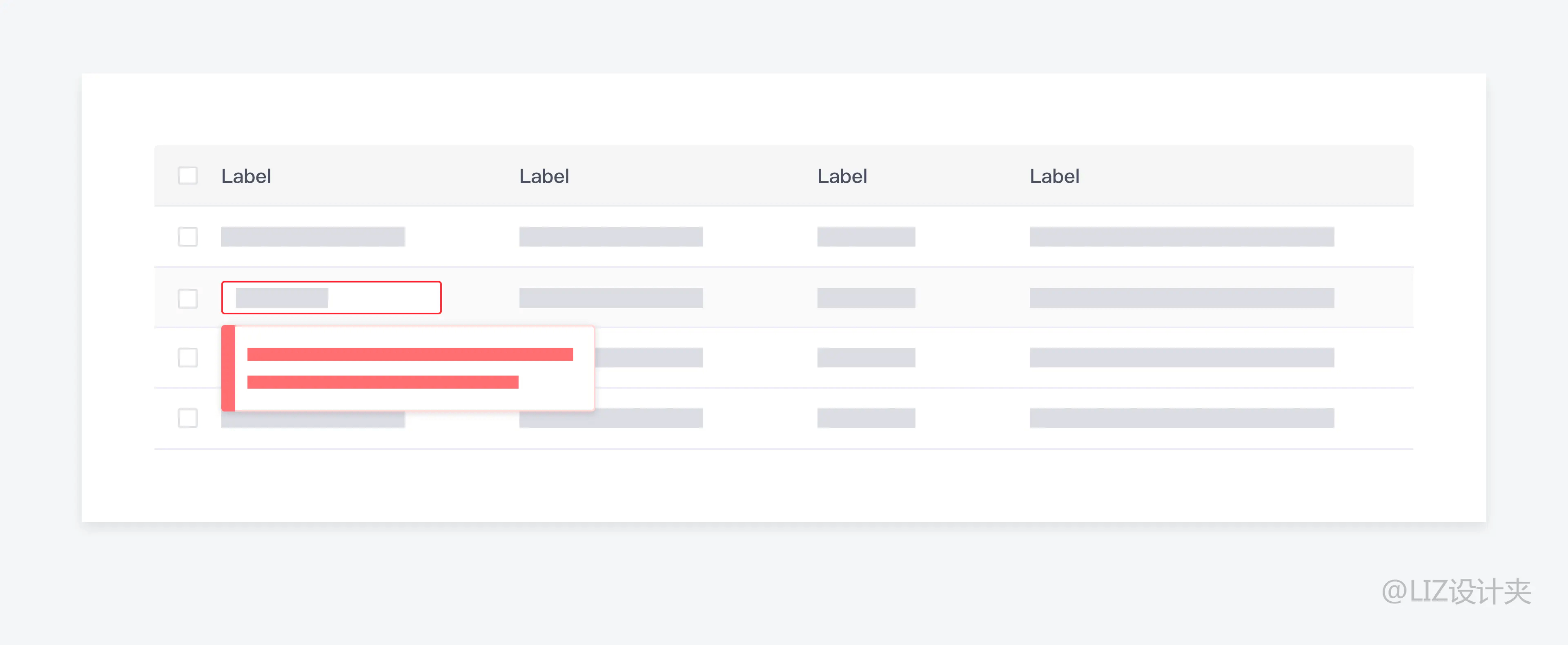Tick the checkbox beside the red-outlined input
This screenshot has width=1568, height=645.
click(187, 298)
